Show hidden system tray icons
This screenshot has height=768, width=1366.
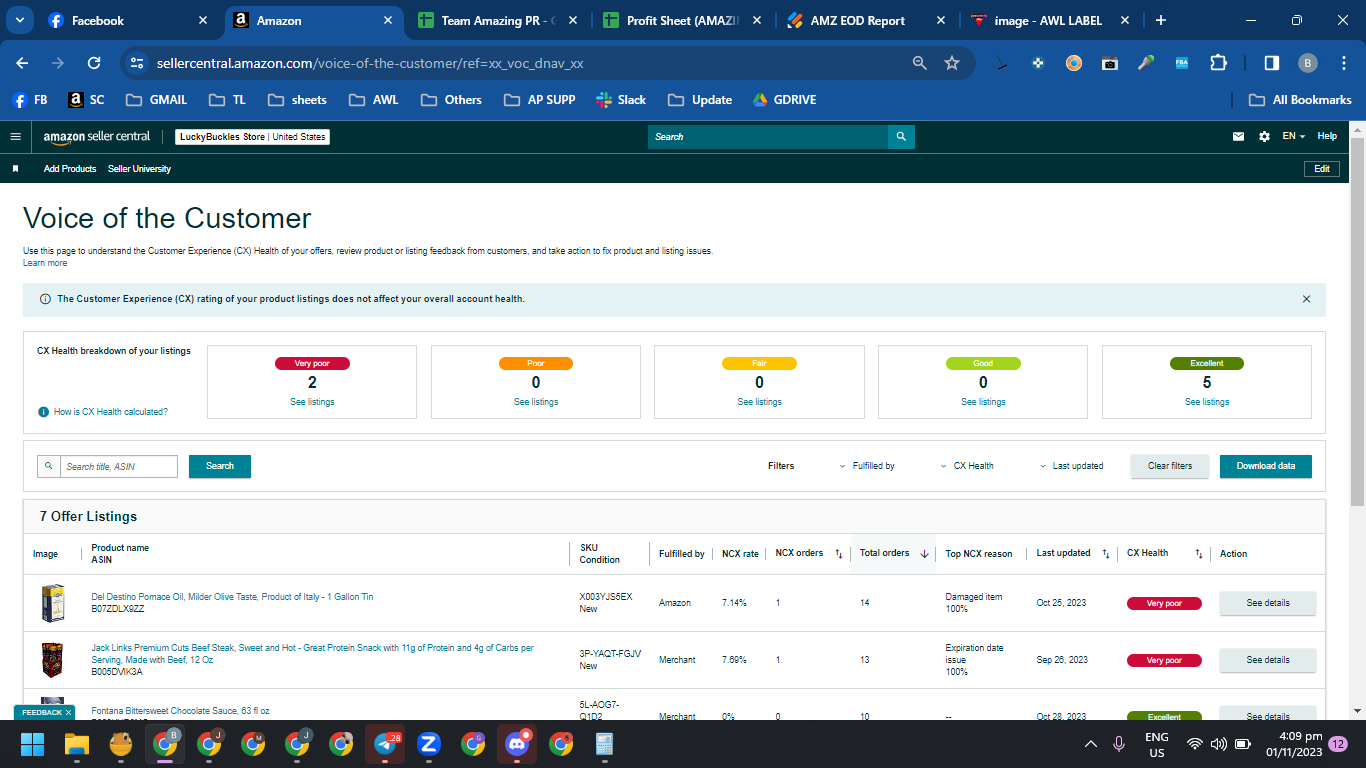1091,744
